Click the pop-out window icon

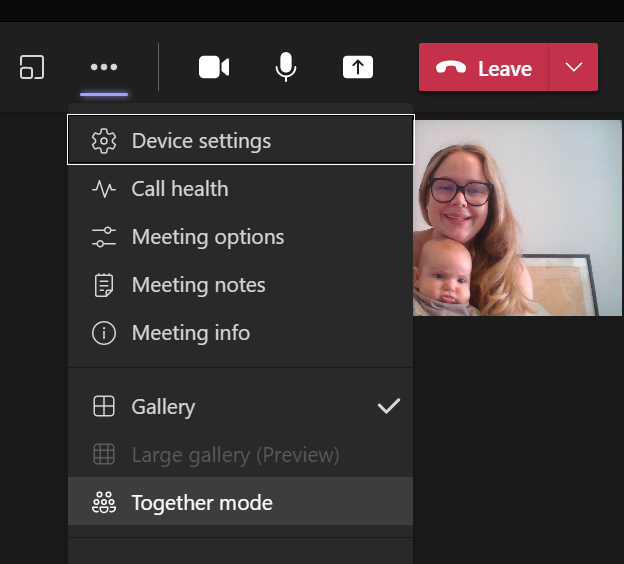pos(32,67)
